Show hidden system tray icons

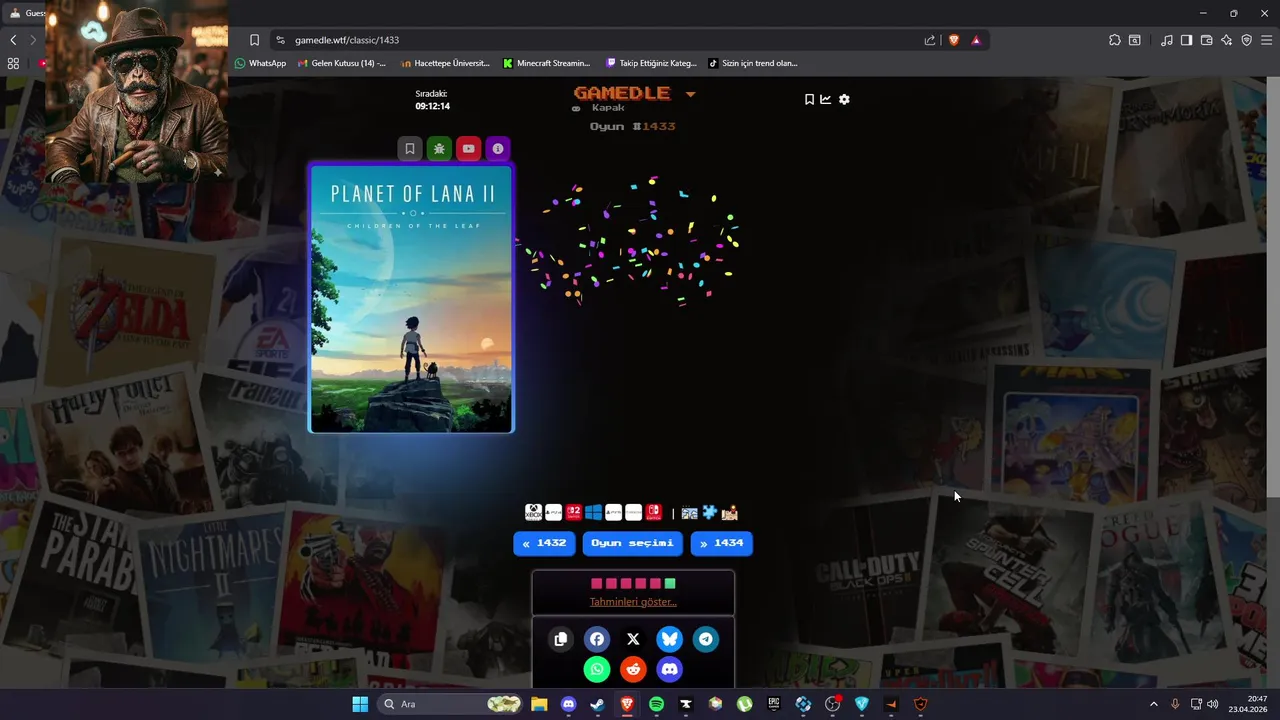(1153, 704)
